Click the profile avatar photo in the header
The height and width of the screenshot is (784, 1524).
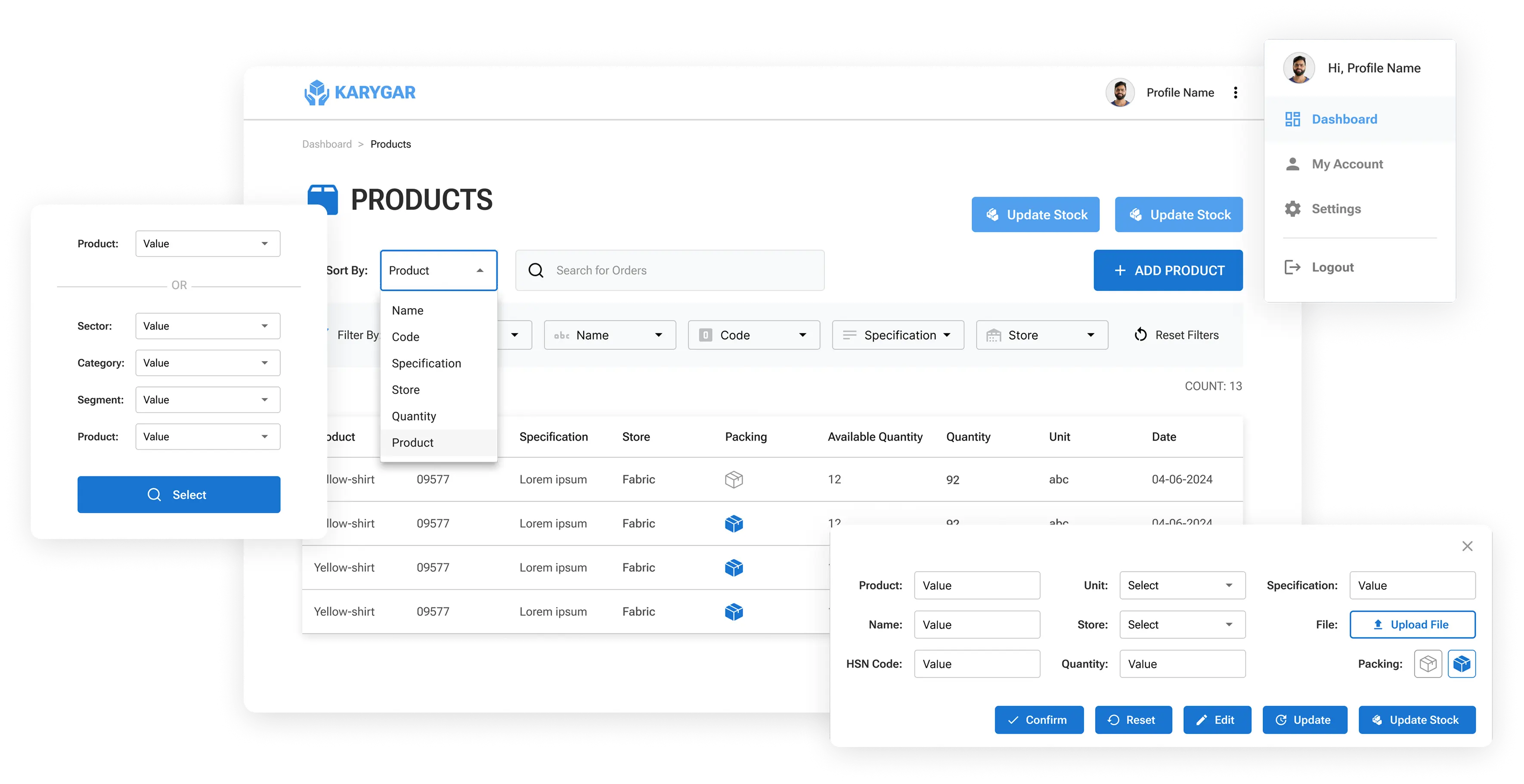tap(1121, 92)
